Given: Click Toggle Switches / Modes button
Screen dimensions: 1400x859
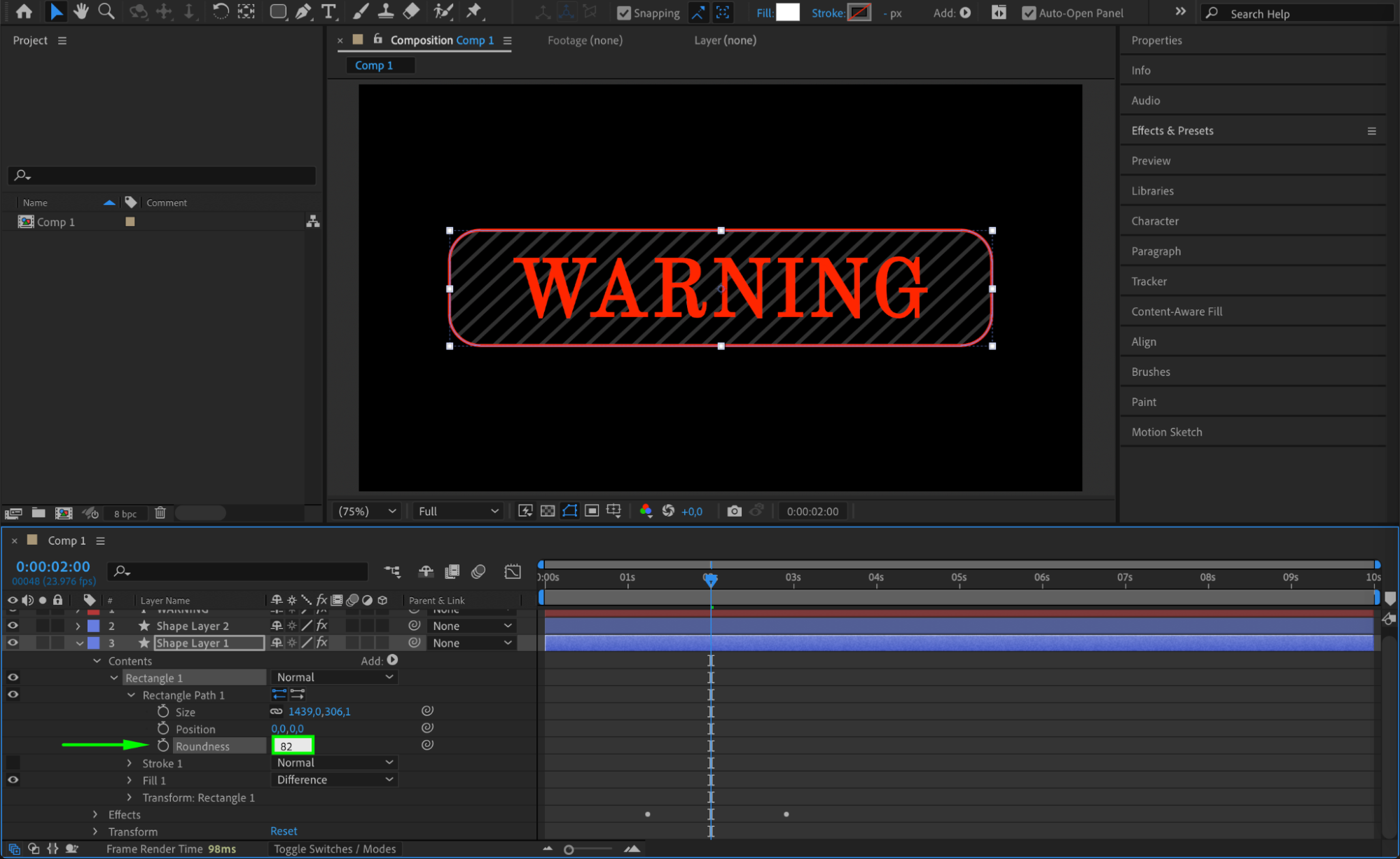Looking at the screenshot, I should 335,848.
